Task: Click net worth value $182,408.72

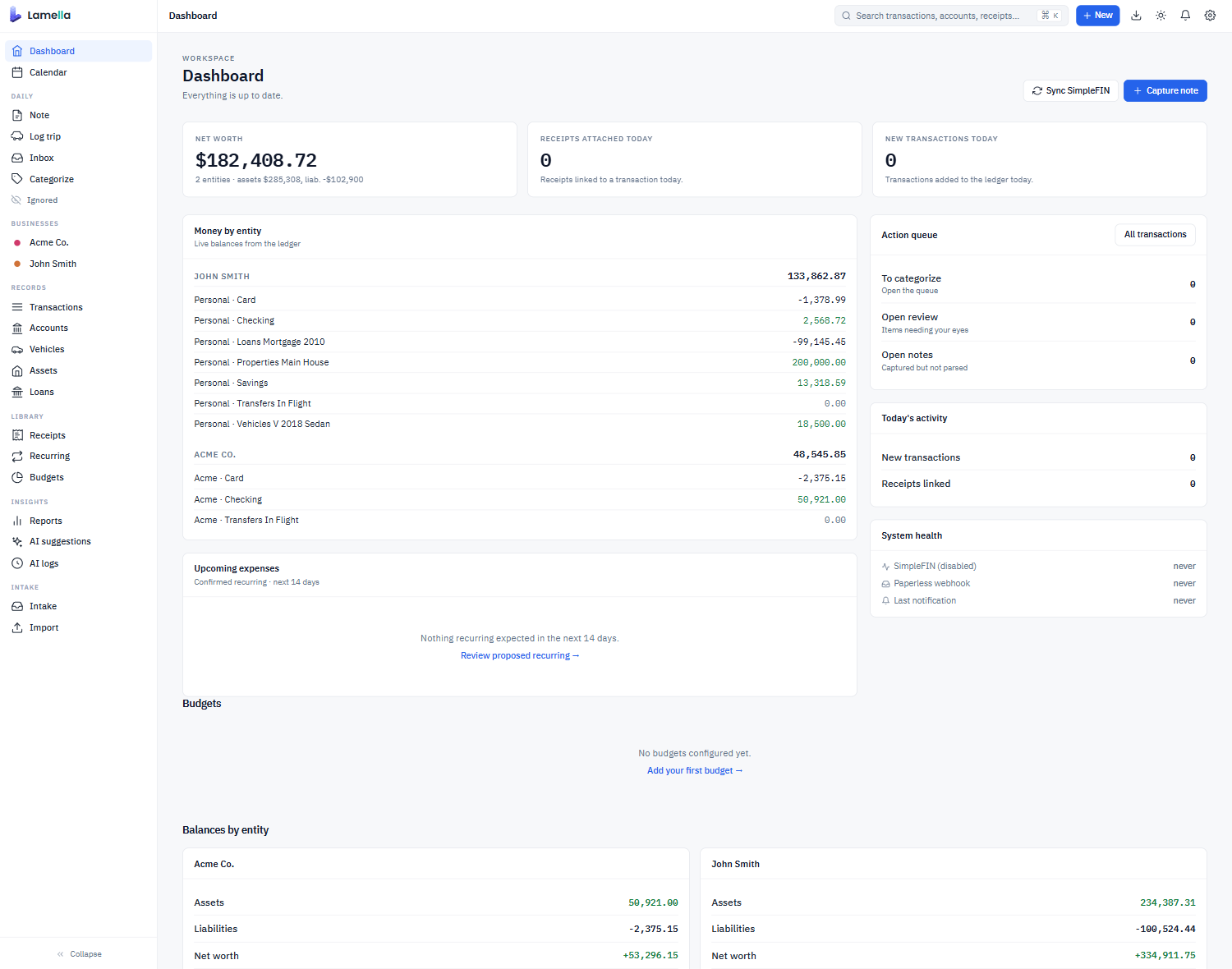Action: click(x=256, y=161)
